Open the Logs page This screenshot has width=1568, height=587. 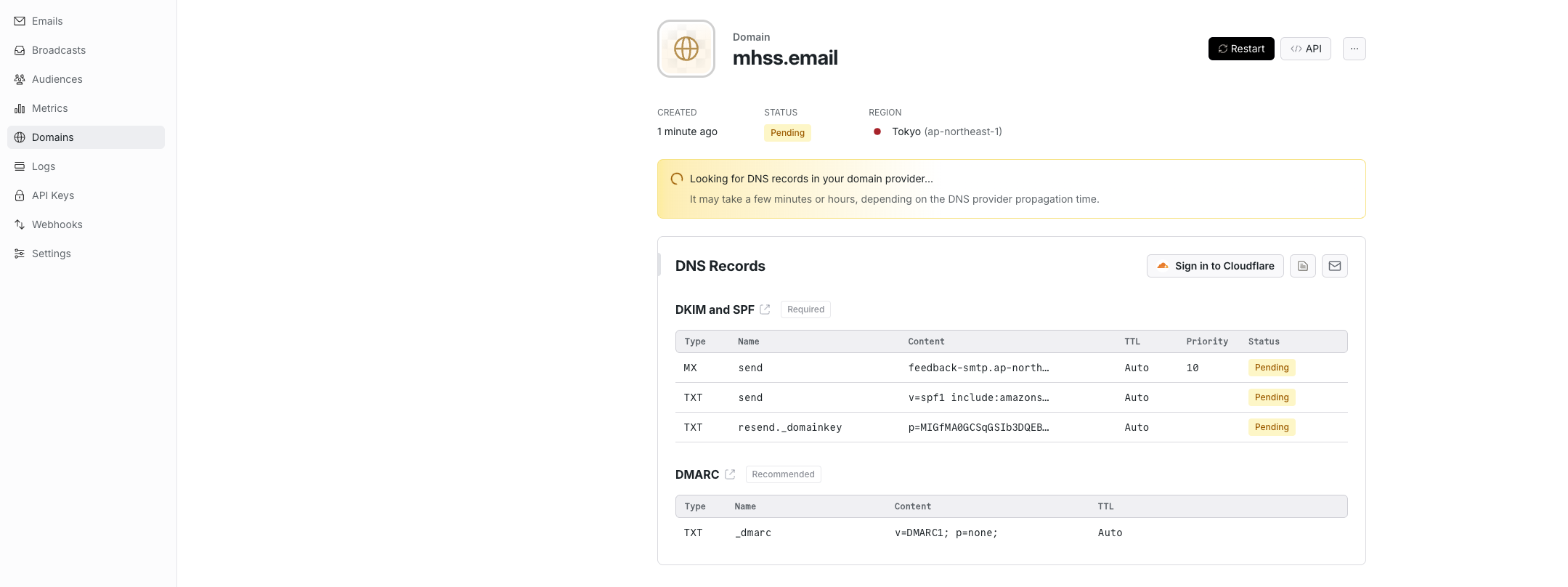pos(44,166)
